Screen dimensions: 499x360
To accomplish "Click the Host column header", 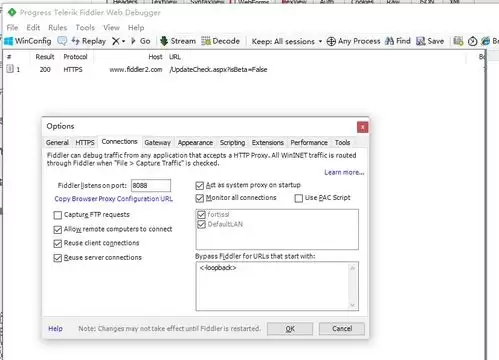I will pyautogui.click(x=155, y=57).
